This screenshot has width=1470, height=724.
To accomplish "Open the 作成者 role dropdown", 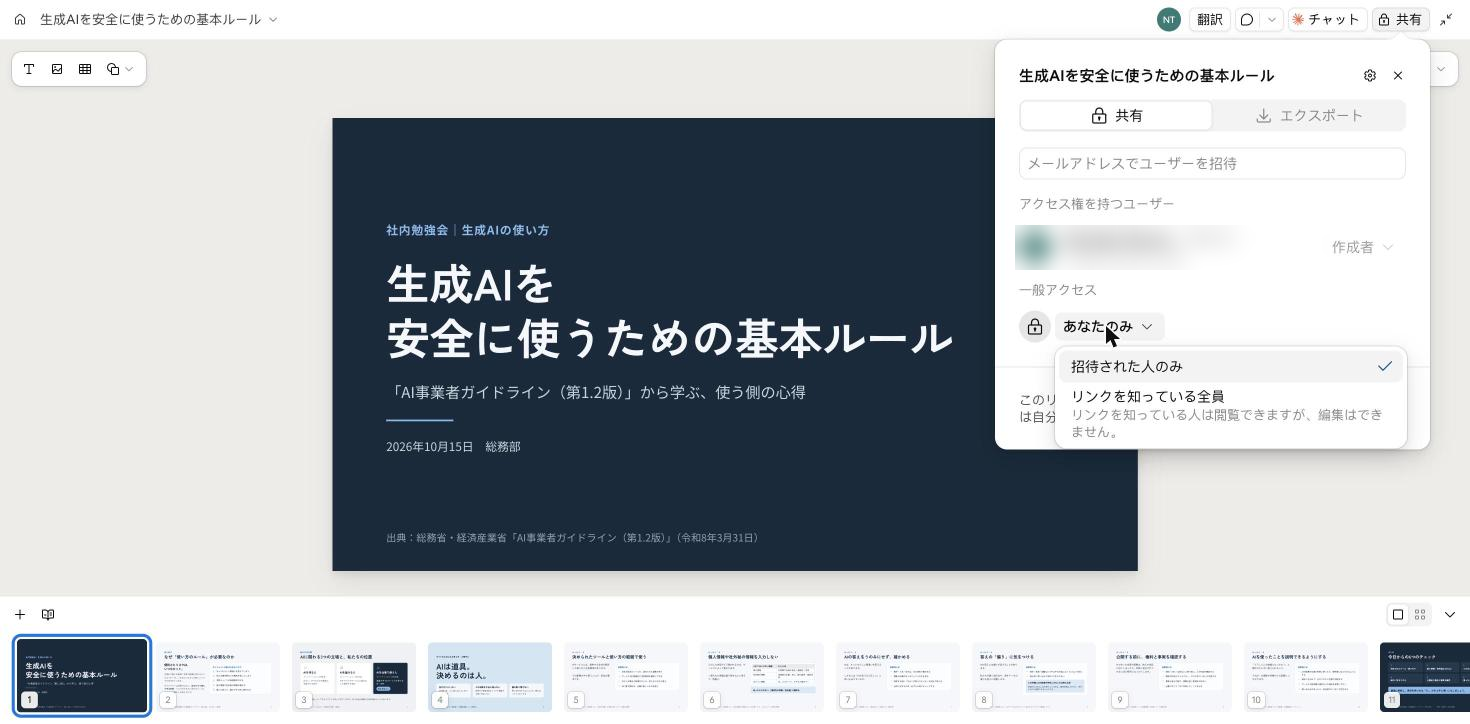I will pos(1362,247).
